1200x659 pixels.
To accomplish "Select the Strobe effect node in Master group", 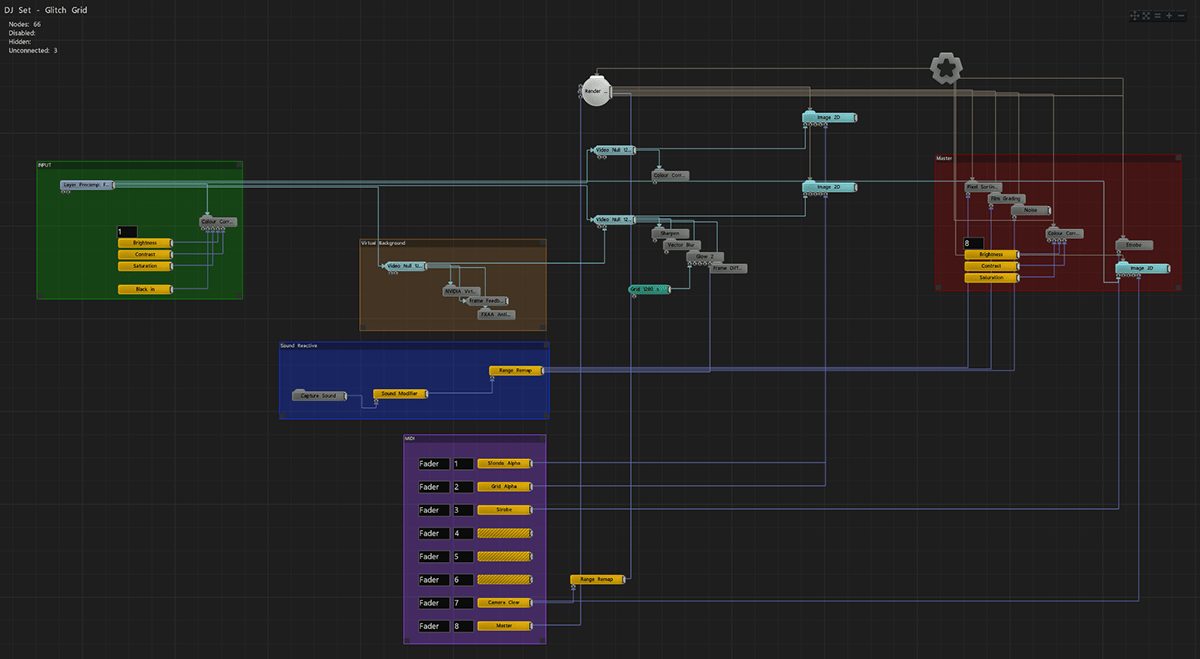I will 1135,245.
